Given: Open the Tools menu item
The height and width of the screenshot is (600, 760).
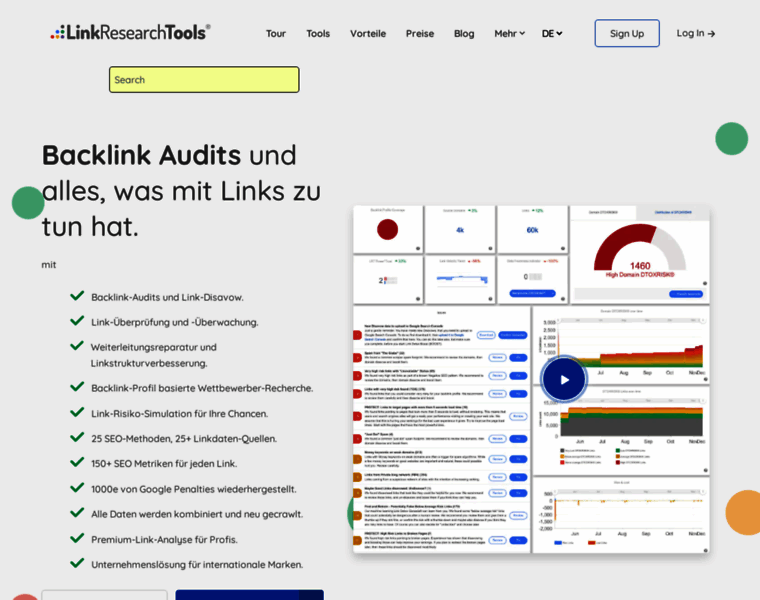Looking at the screenshot, I should click(318, 33).
